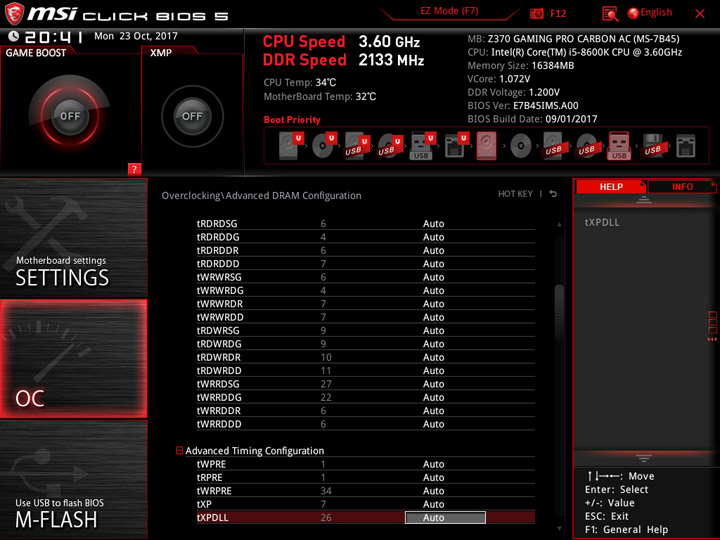Switch to the INFO tab
The width and height of the screenshot is (720, 540).
coord(682,186)
